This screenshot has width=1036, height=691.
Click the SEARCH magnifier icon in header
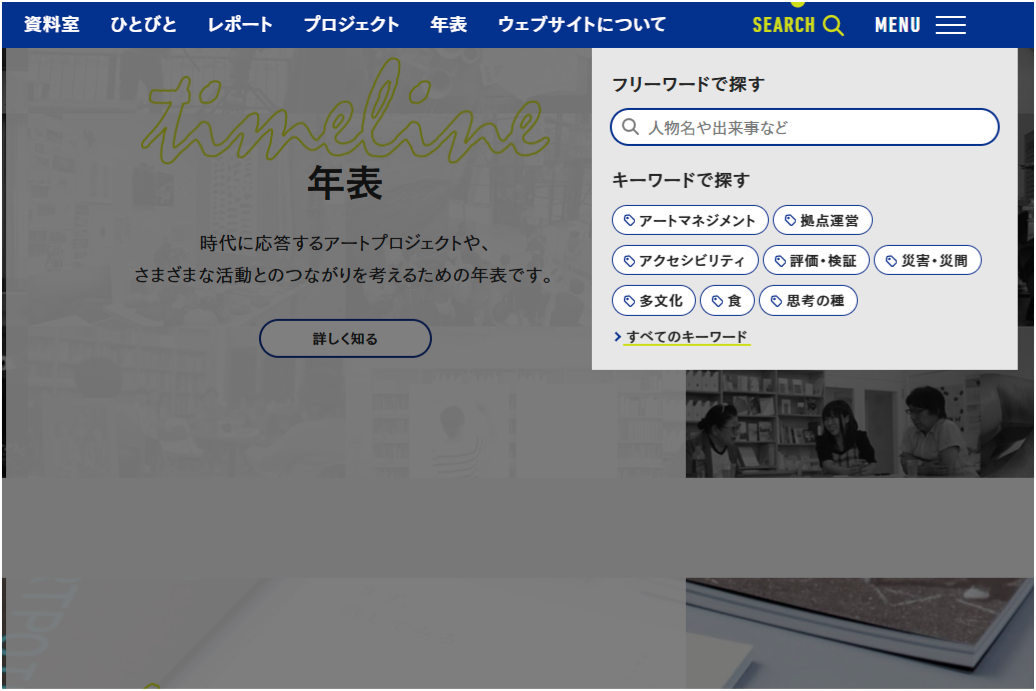(833, 26)
